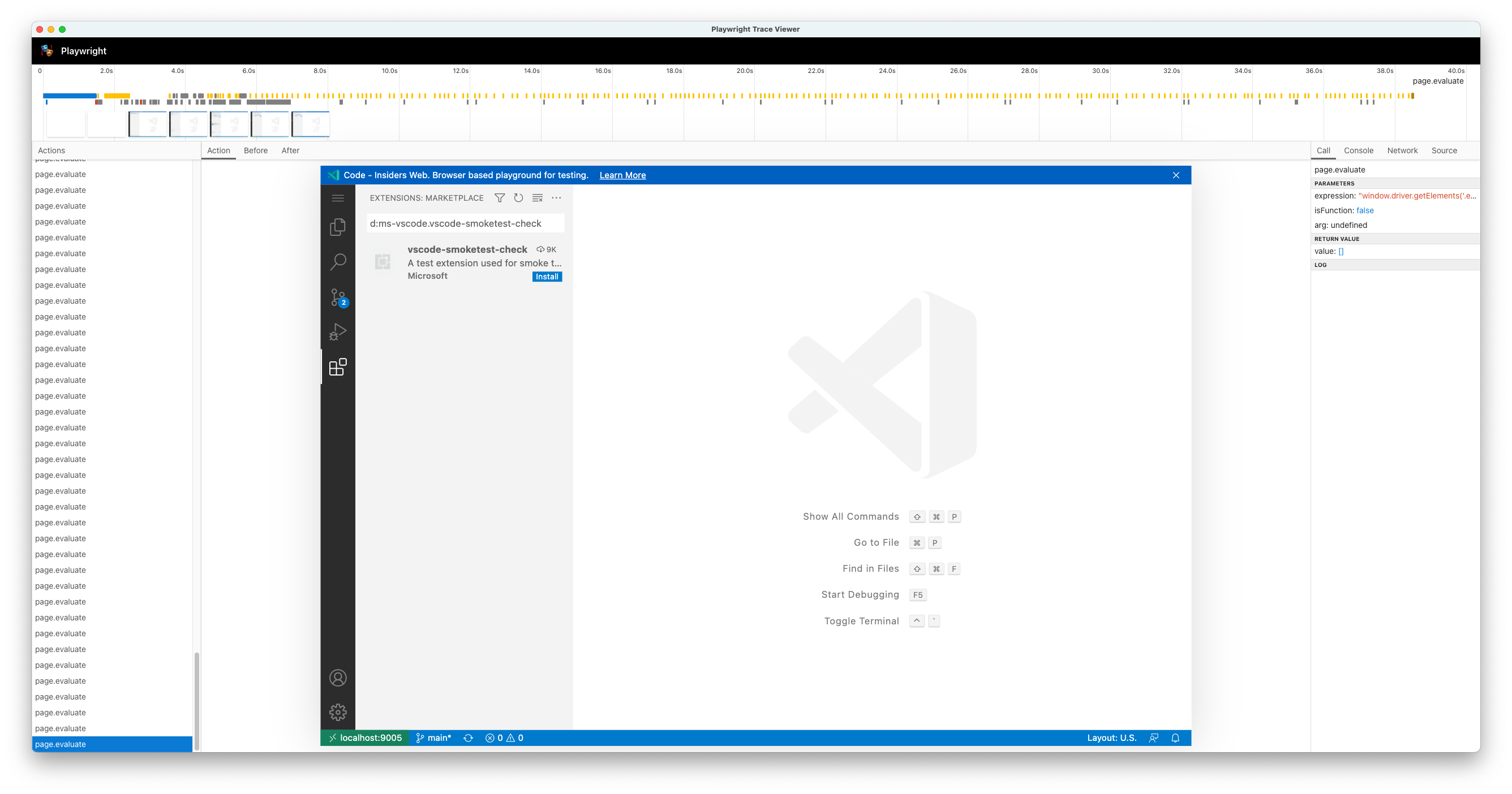1512x794 pixels.
Task: Select the Call tab
Action: pyautogui.click(x=1323, y=150)
